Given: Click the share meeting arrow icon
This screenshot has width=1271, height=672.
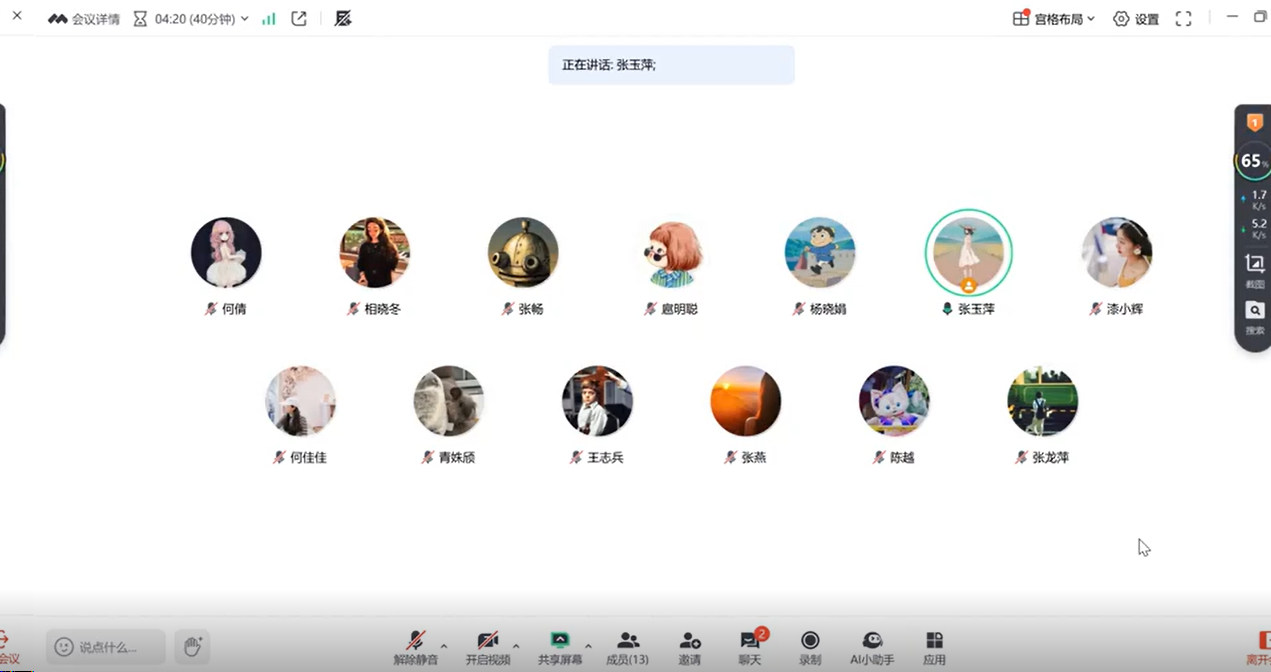Looking at the screenshot, I should [x=299, y=19].
